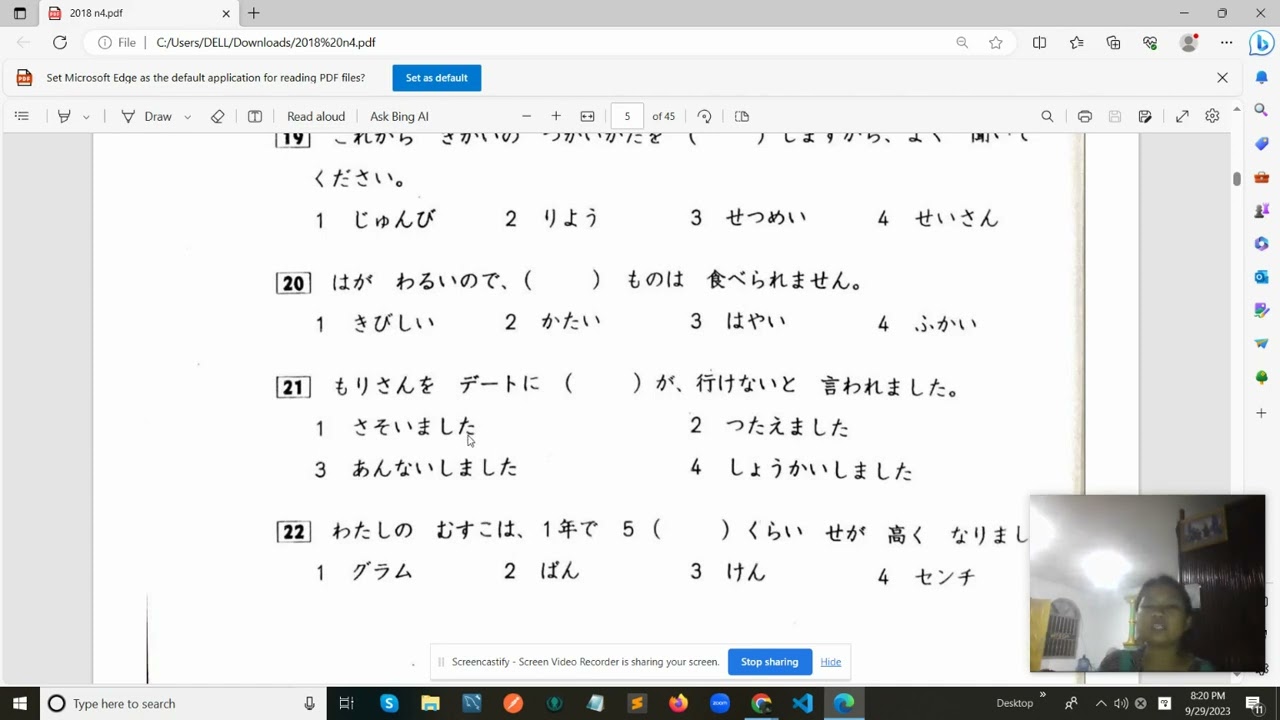
Task: Add a sidebar app with plus
Action: point(1261,412)
